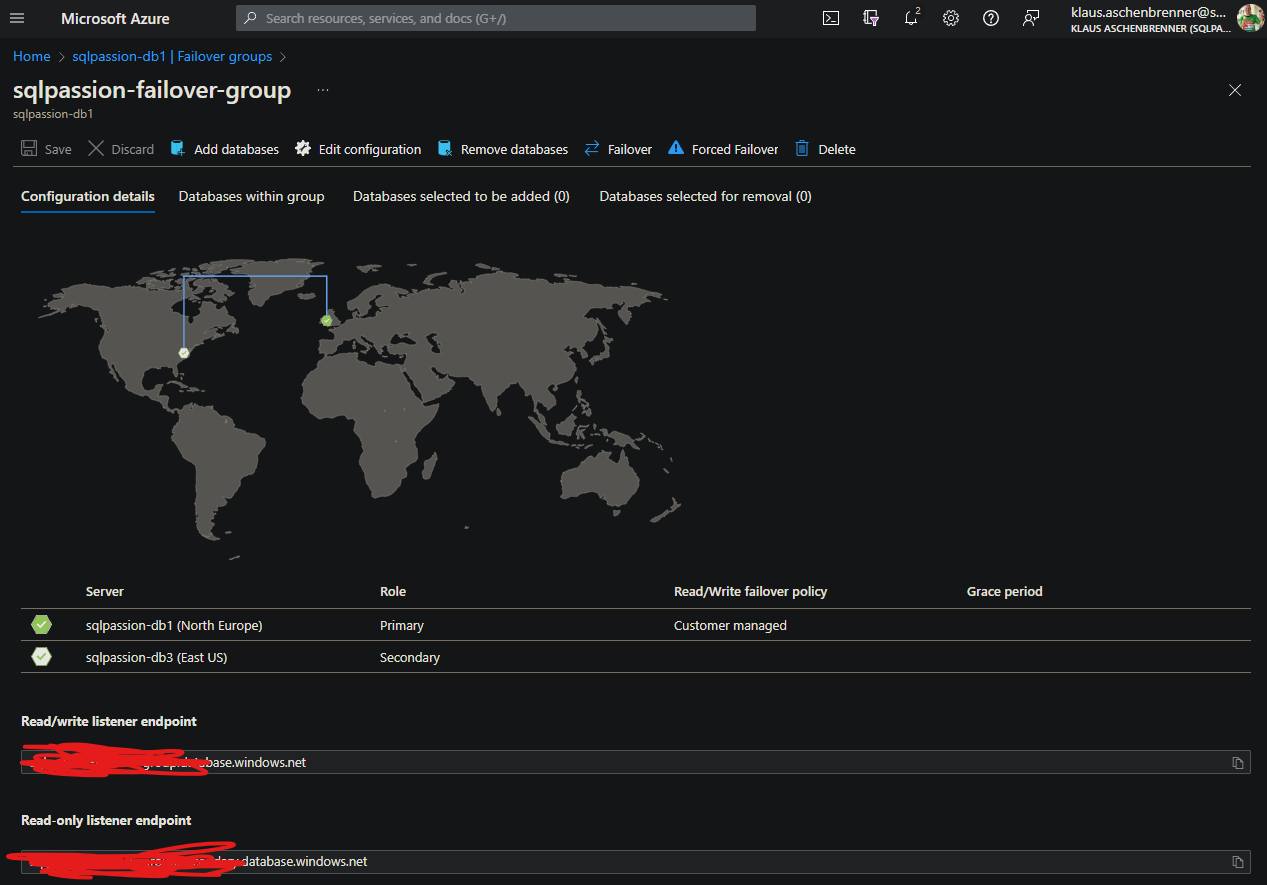Click the Read/Write failover policy header
Viewport: 1267px width, 885px height.
[751, 591]
